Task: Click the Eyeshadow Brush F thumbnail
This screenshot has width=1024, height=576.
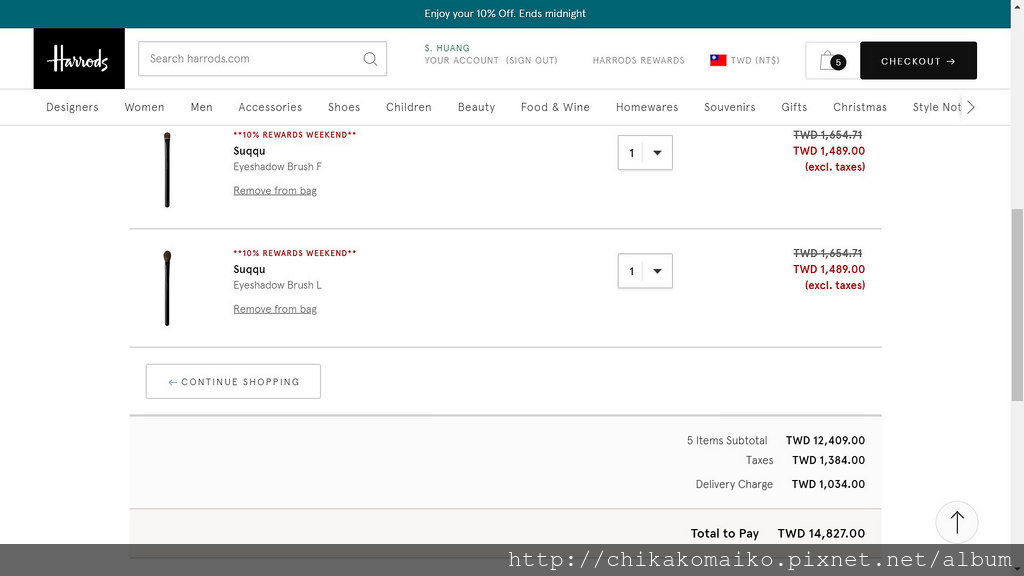Action: (x=167, y=170)
